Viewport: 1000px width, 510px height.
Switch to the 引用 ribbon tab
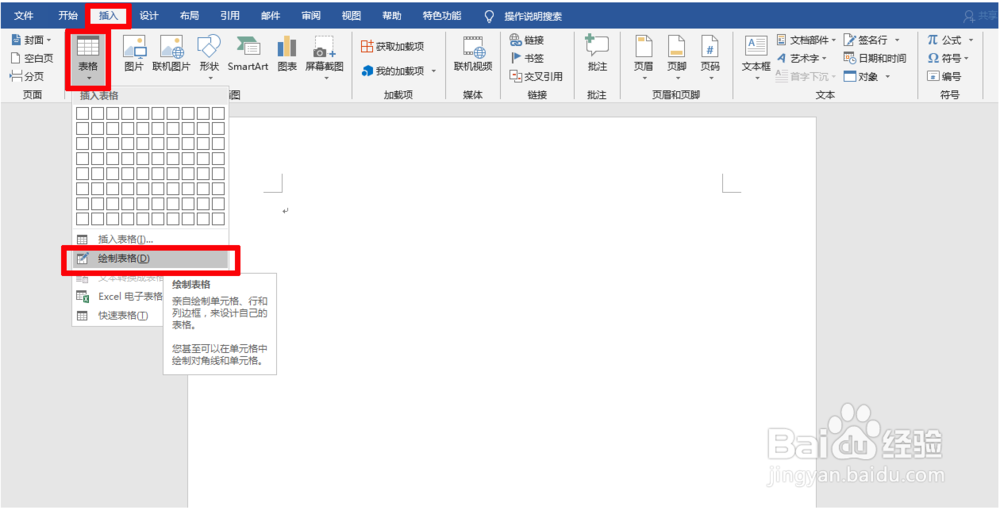(x=230, y=16)
